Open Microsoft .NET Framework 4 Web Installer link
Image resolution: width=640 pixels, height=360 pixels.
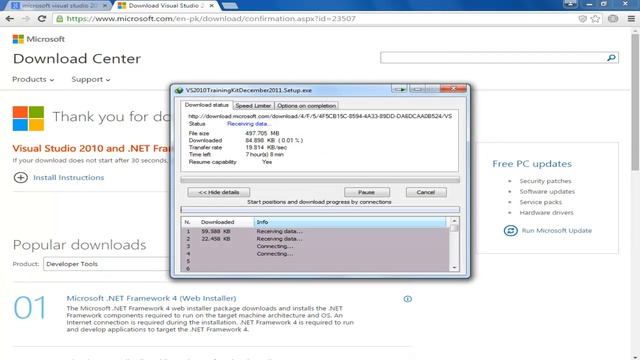151,298
